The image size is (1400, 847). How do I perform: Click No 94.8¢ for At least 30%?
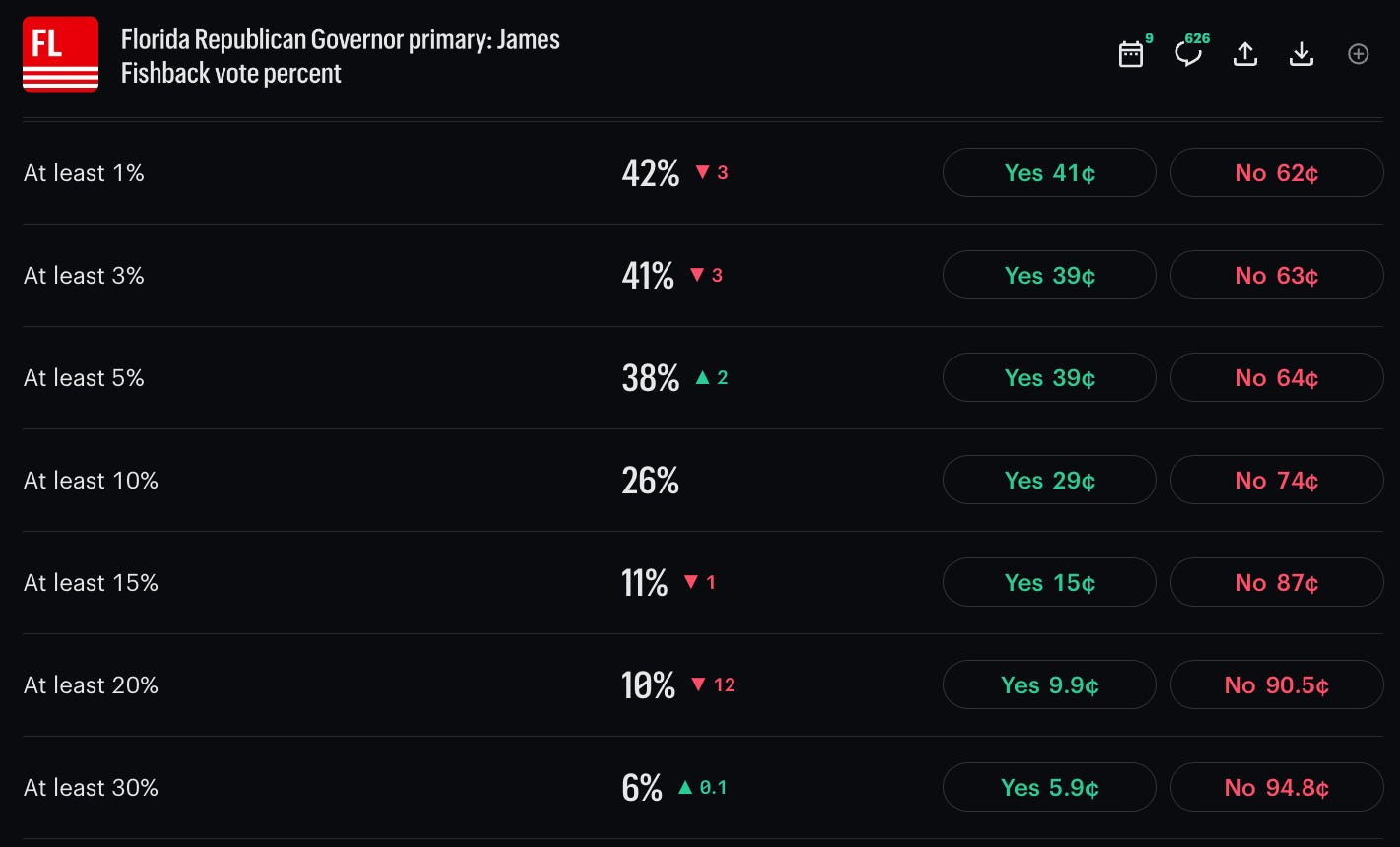pyautogui.click(x=1277, y=787)
